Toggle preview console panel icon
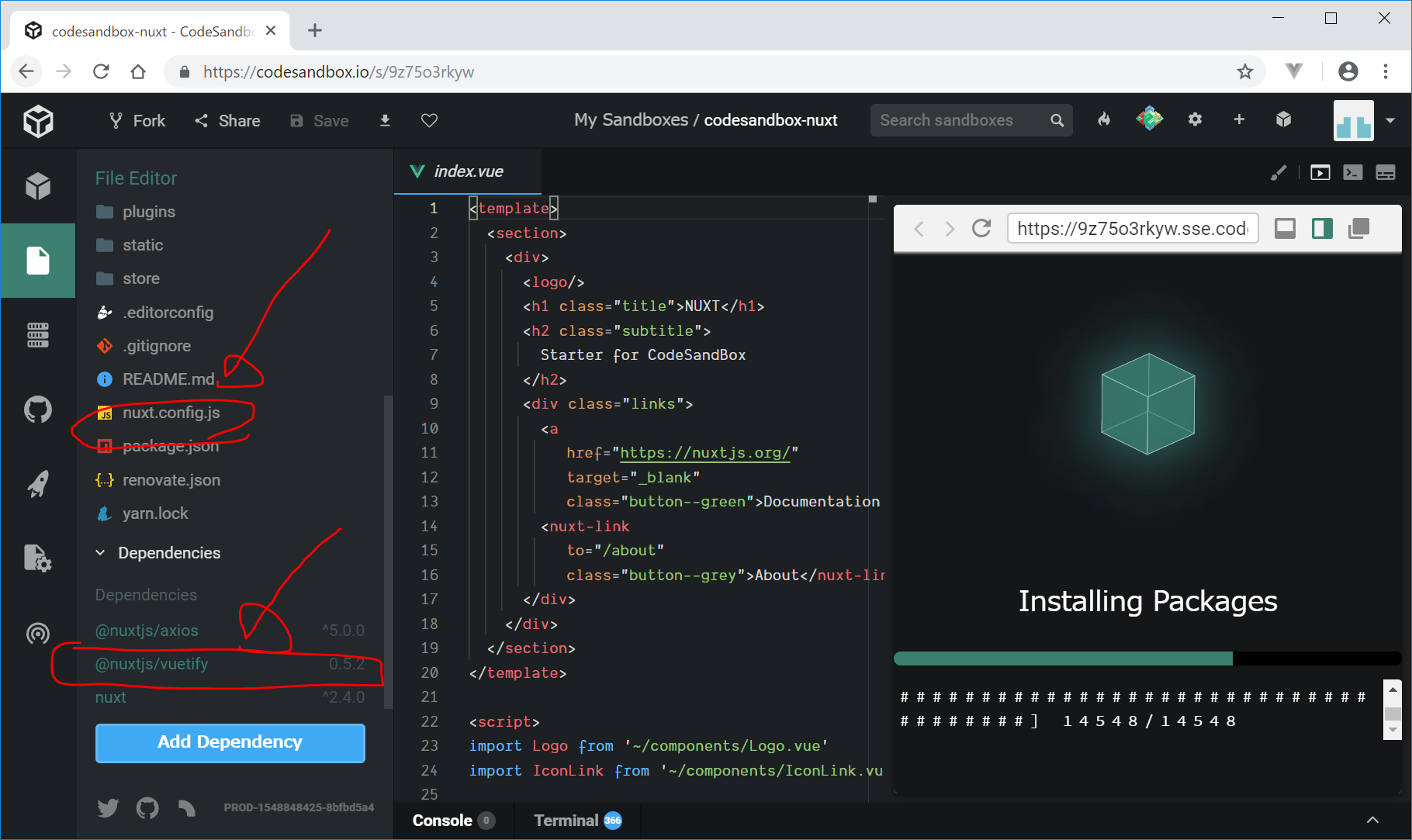Screen dimensions: 1412x840 tap(1285, 228)
